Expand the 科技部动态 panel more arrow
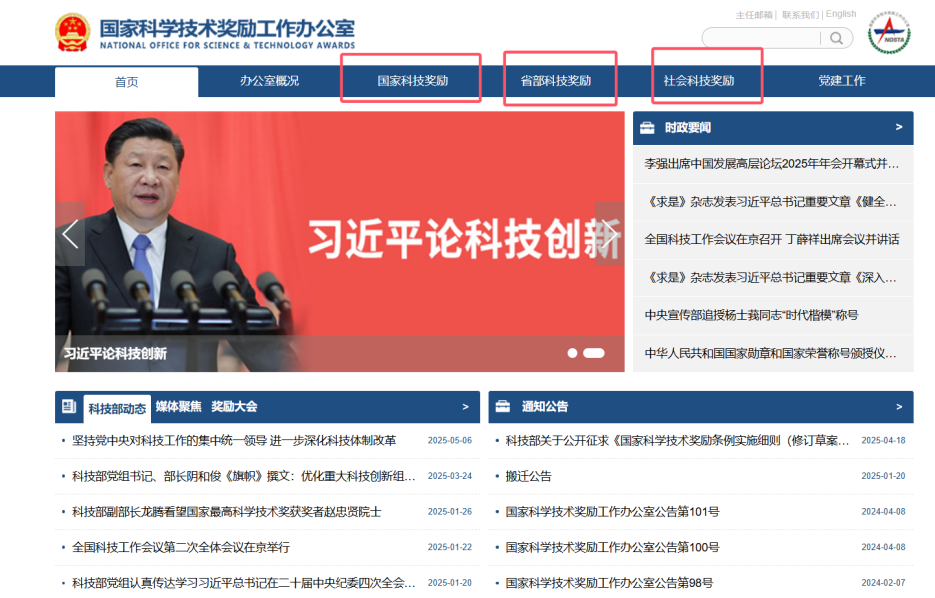Viewport: 935px width, 598px height. 465,407
